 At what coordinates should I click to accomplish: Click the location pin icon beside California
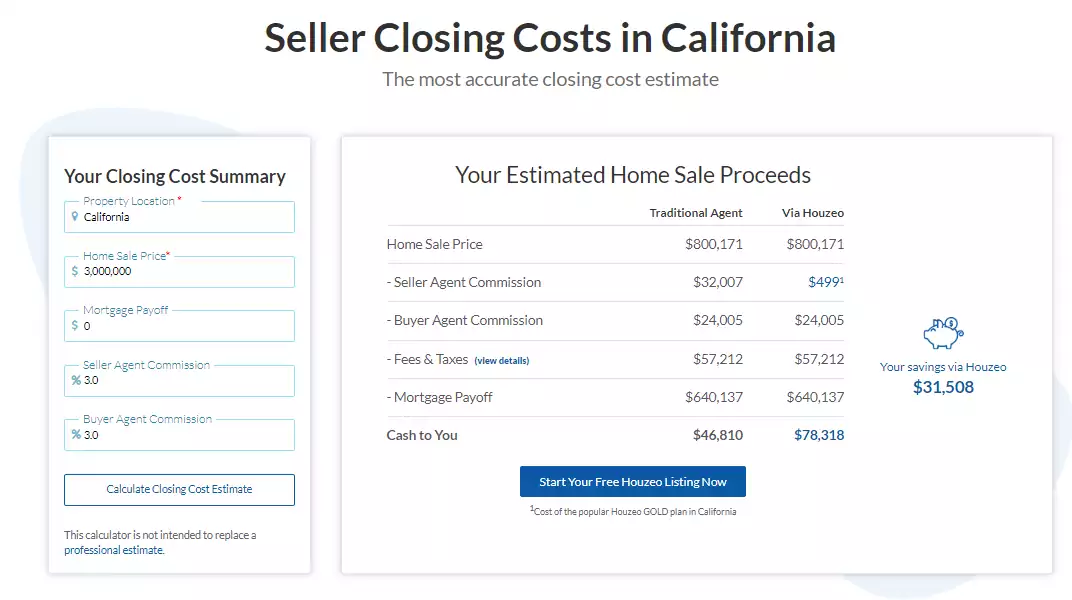[x=75, y=217]
